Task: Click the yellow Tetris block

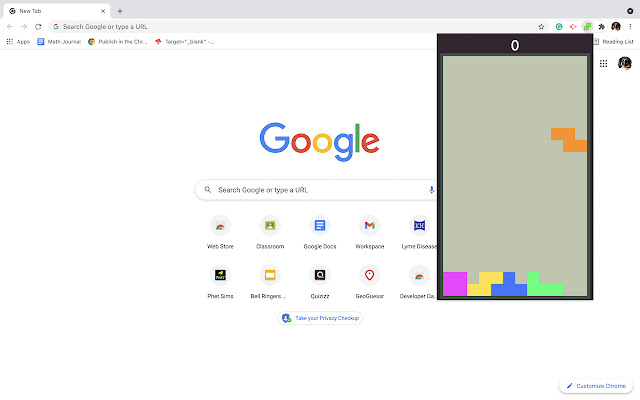Action: click(485, 284)
